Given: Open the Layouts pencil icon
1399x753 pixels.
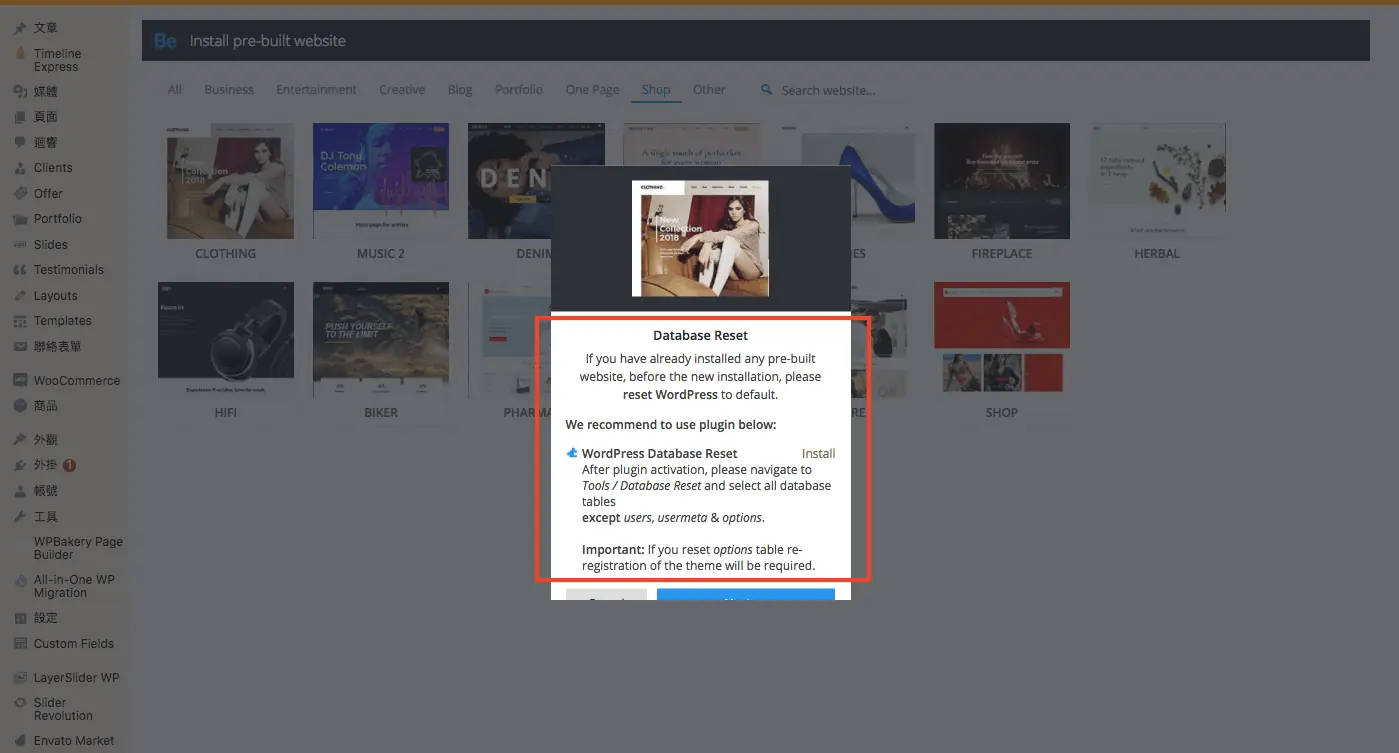Looking at the screenshot, I should 20,296.
